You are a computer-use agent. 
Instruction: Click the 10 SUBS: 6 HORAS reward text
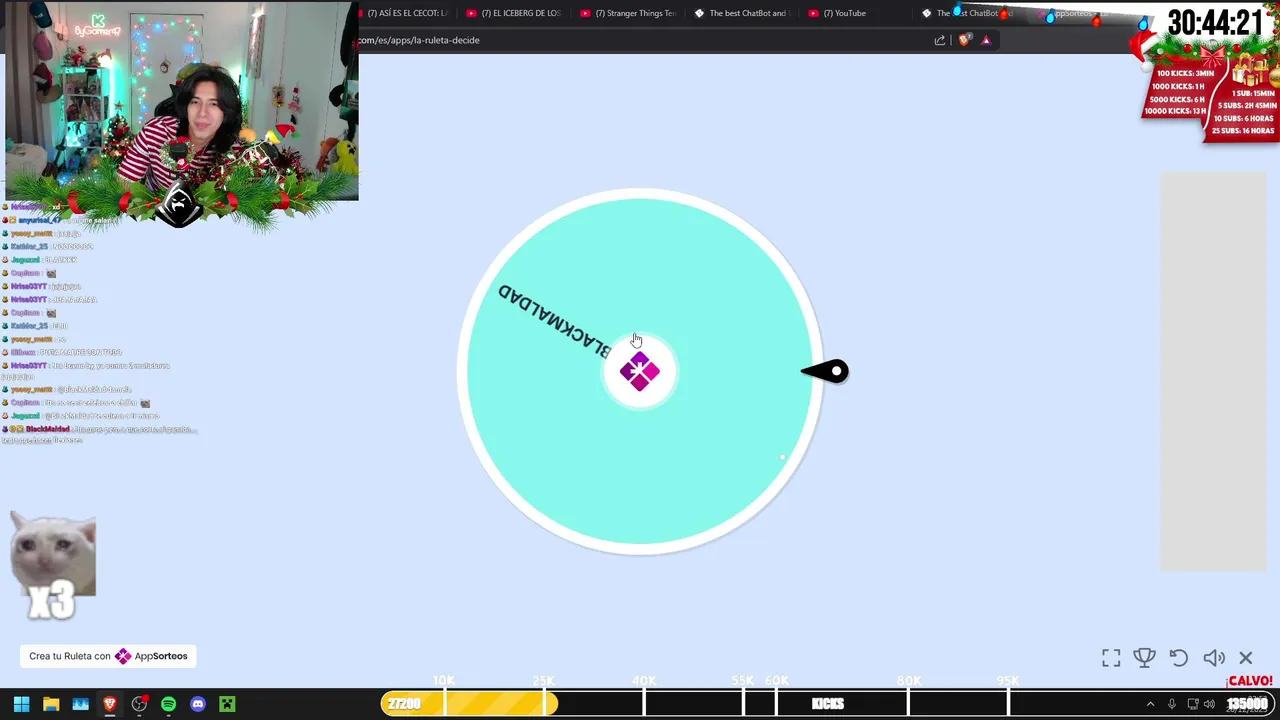tap(1244, 119)
